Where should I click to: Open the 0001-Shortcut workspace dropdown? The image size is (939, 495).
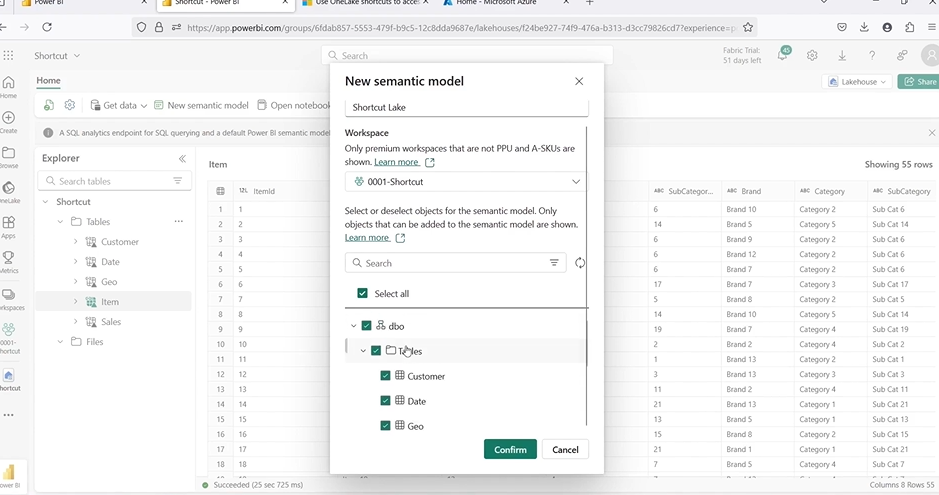pos(466,181)
